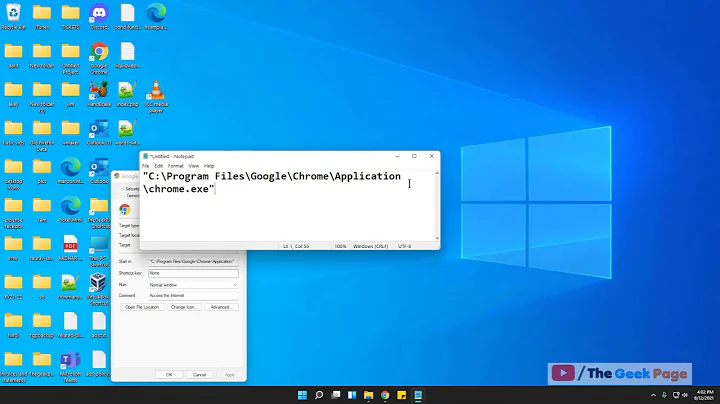Click the Change Icon button
Viewport: 720px width, 404px height.
click(x=184, y=307)
